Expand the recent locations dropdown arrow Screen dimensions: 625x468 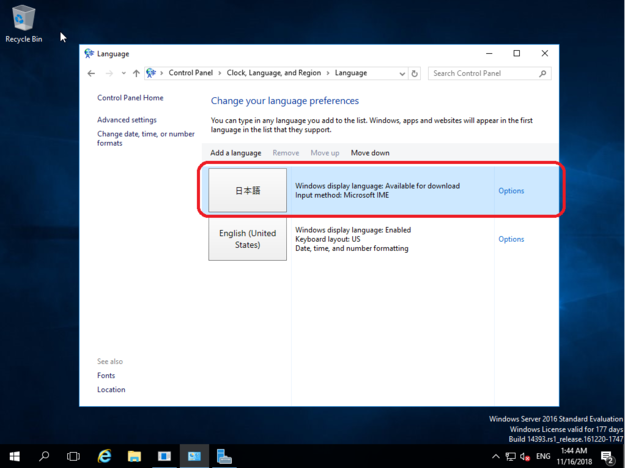(122, 73)
